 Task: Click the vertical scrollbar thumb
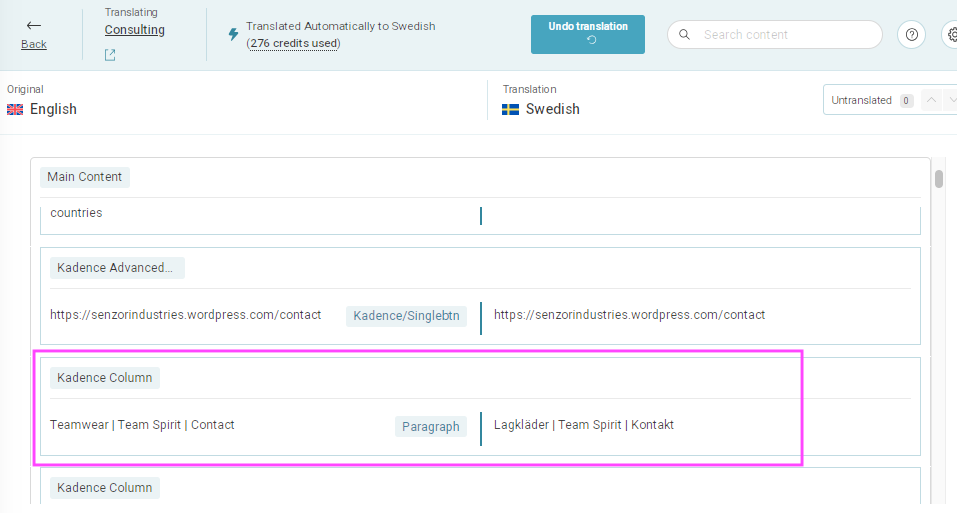tap(939, 179)
